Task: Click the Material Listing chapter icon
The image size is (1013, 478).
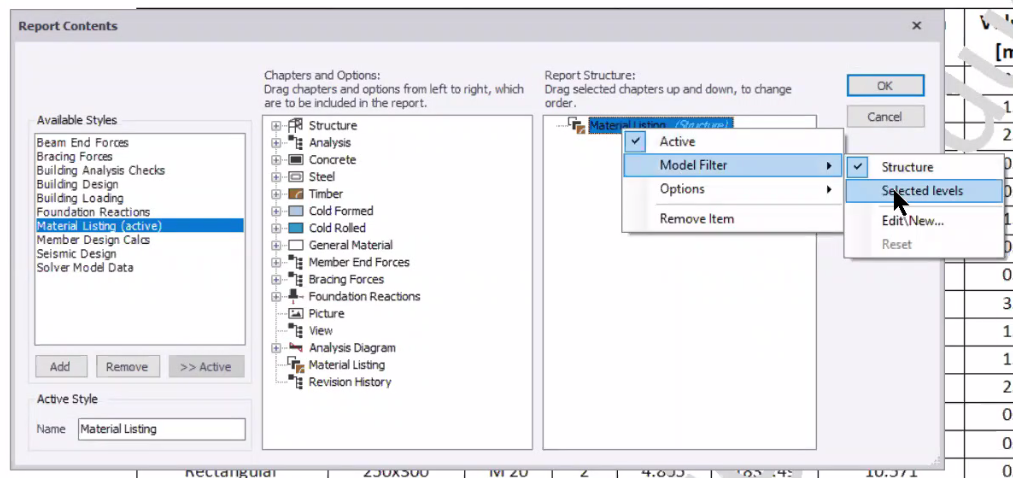Action: [295, 365]
